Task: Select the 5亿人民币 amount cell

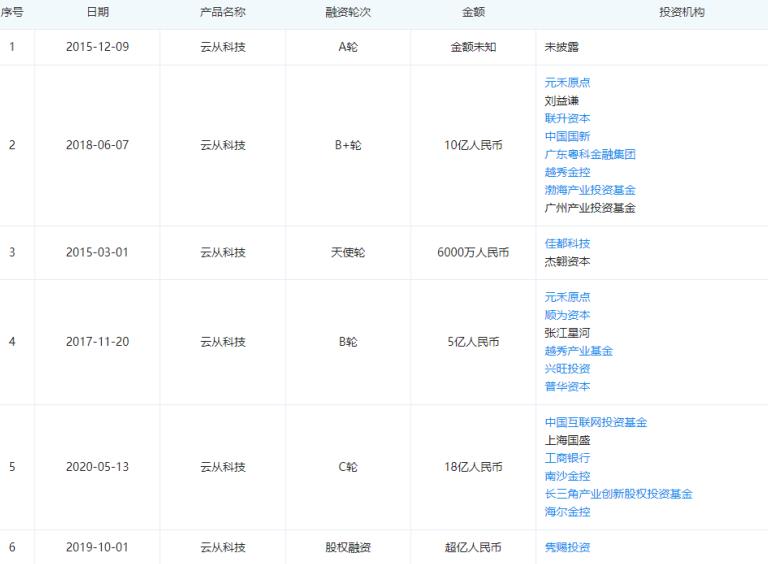Action: [x=473, y=342]
